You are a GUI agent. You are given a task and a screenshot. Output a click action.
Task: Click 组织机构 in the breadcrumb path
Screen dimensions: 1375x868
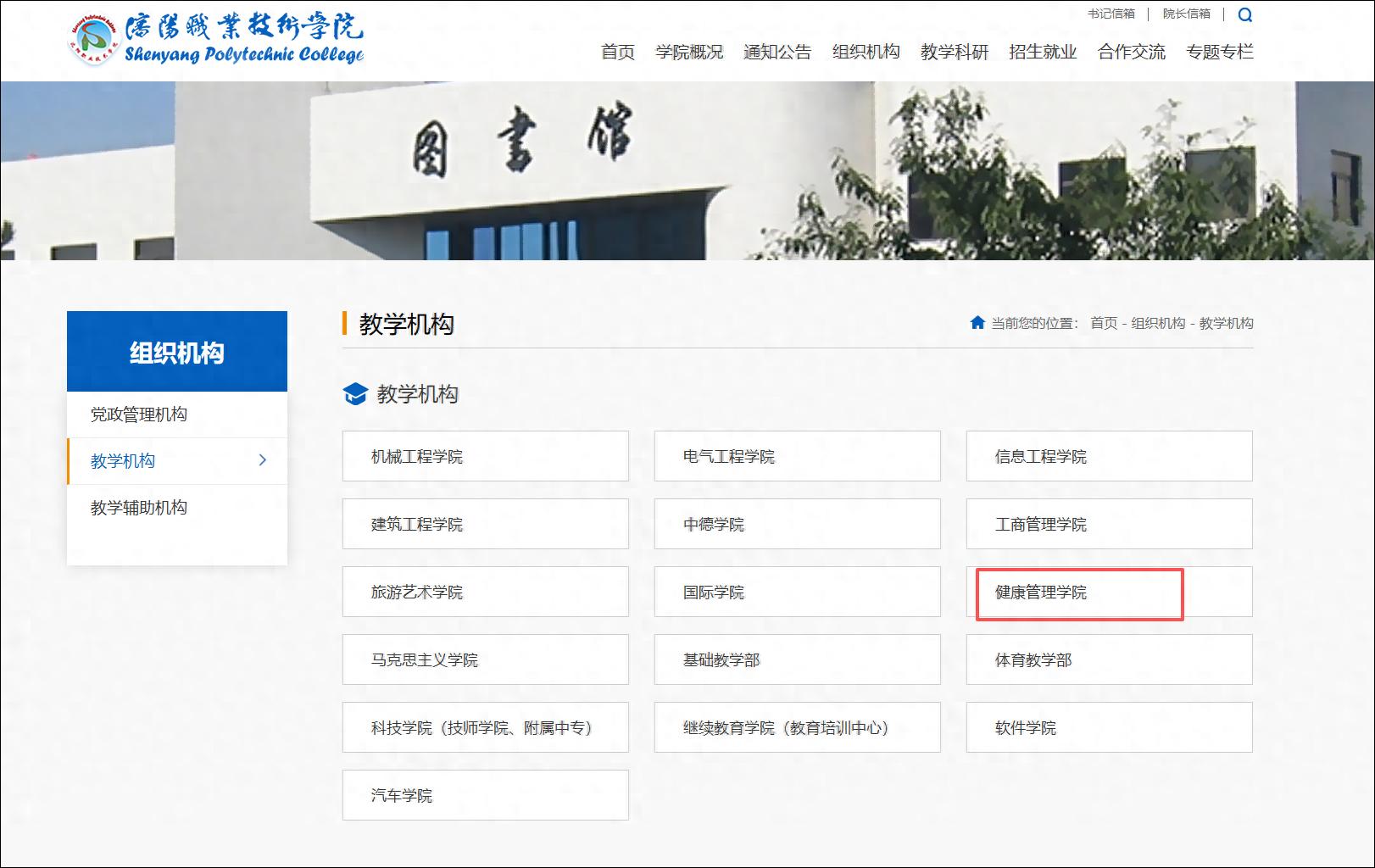click(x=1158, y=323)
